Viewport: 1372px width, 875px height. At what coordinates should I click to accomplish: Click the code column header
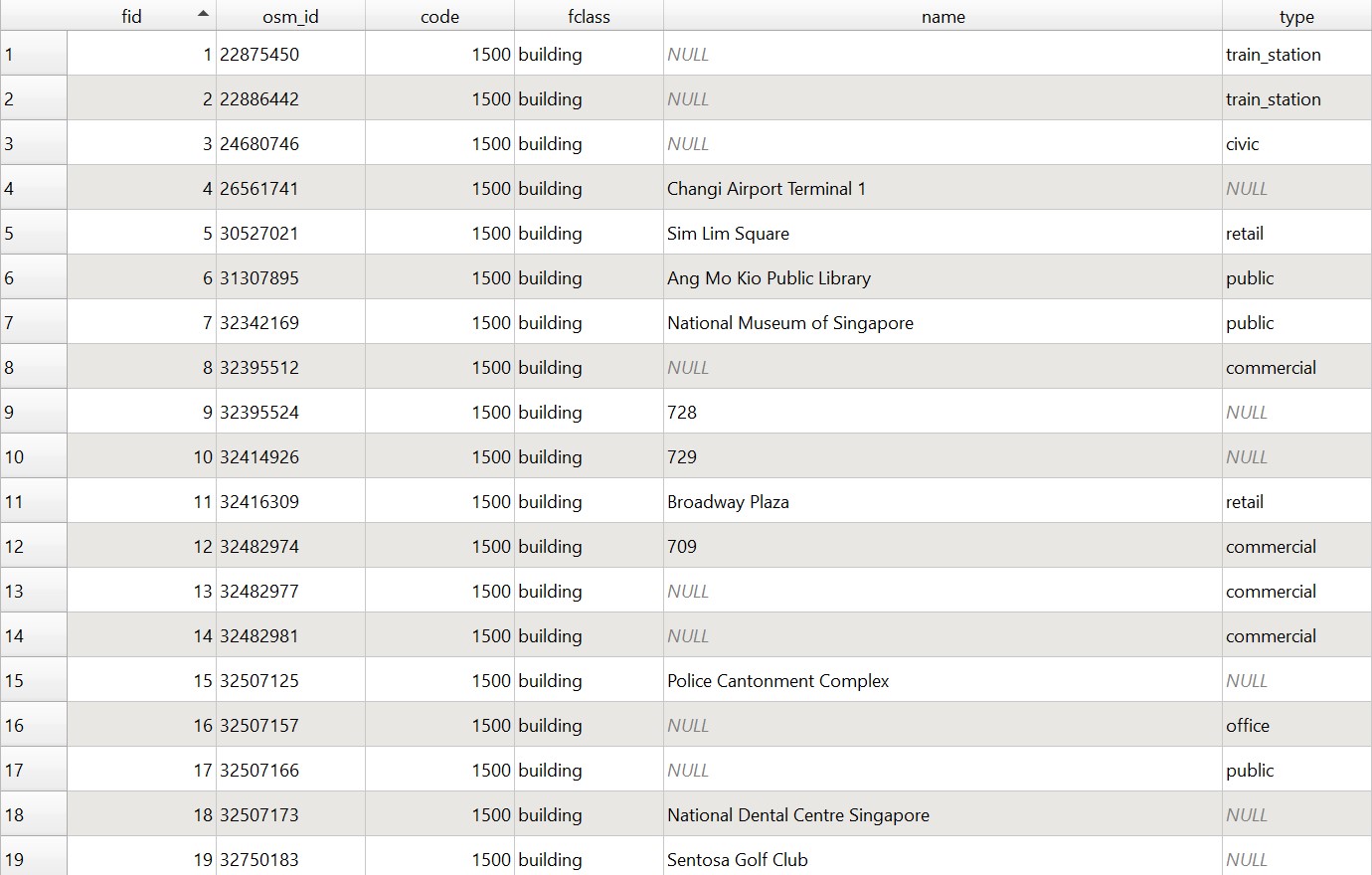pyautogui.click(x=439, y=16)
